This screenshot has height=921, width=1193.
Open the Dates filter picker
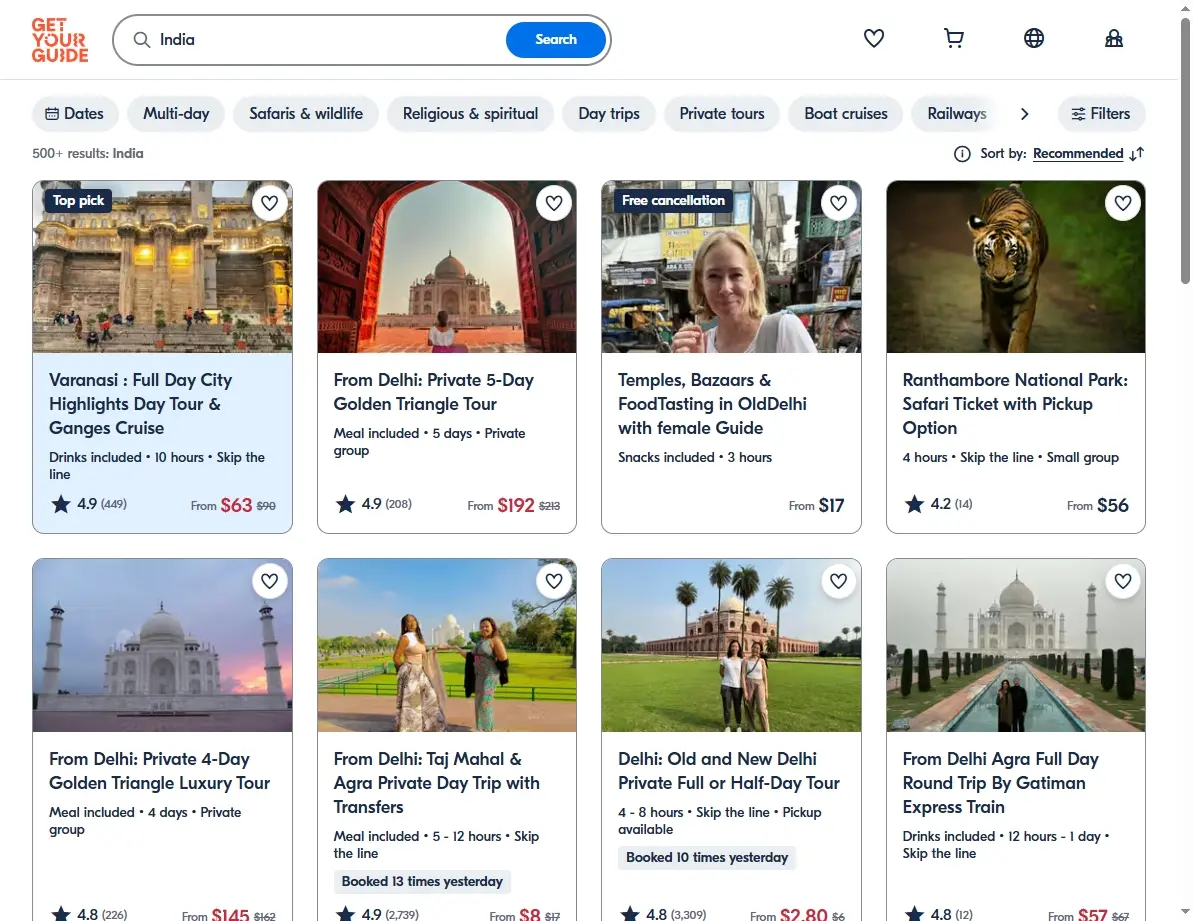click(75, 113)
